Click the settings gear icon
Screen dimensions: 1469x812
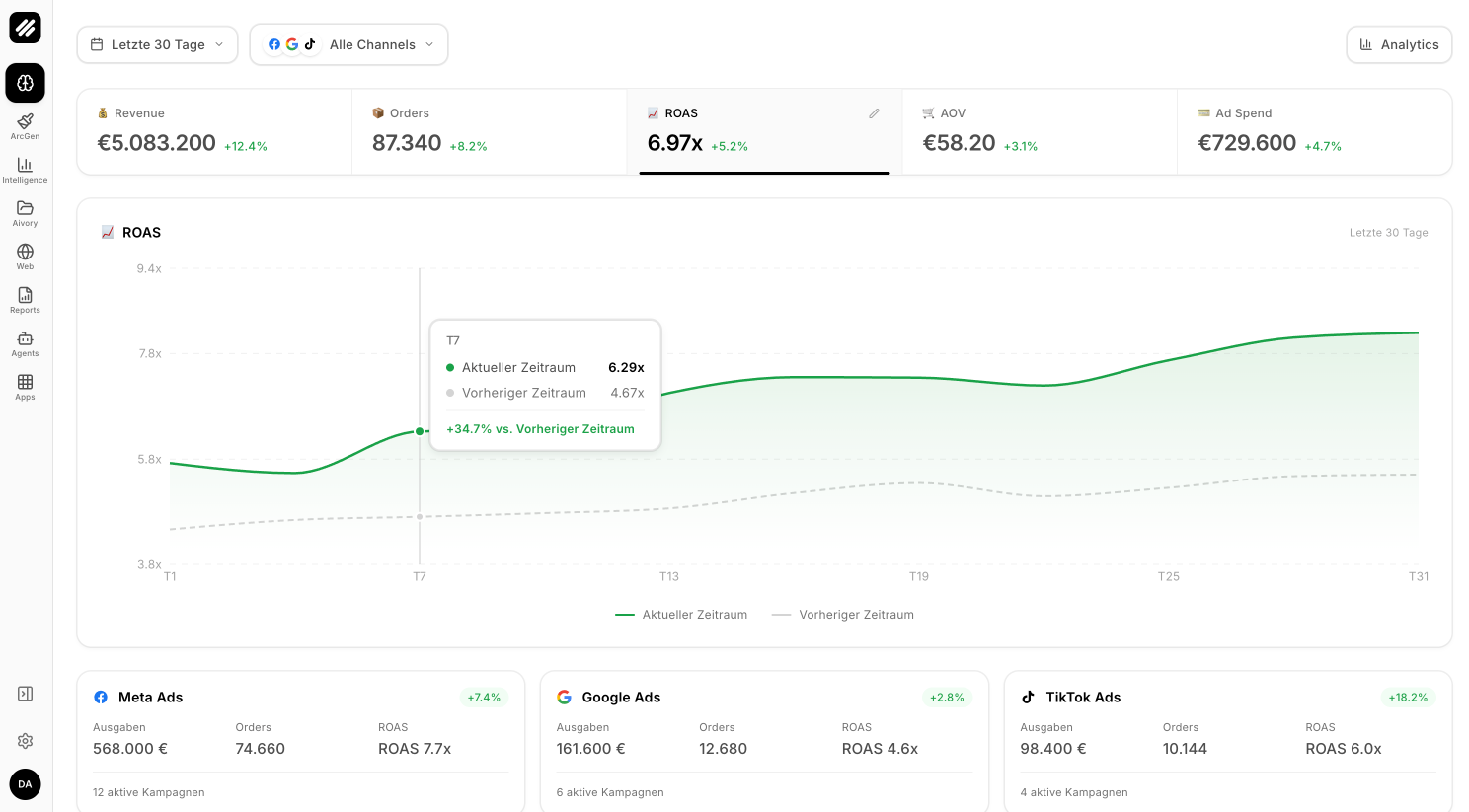pos(25,740)
